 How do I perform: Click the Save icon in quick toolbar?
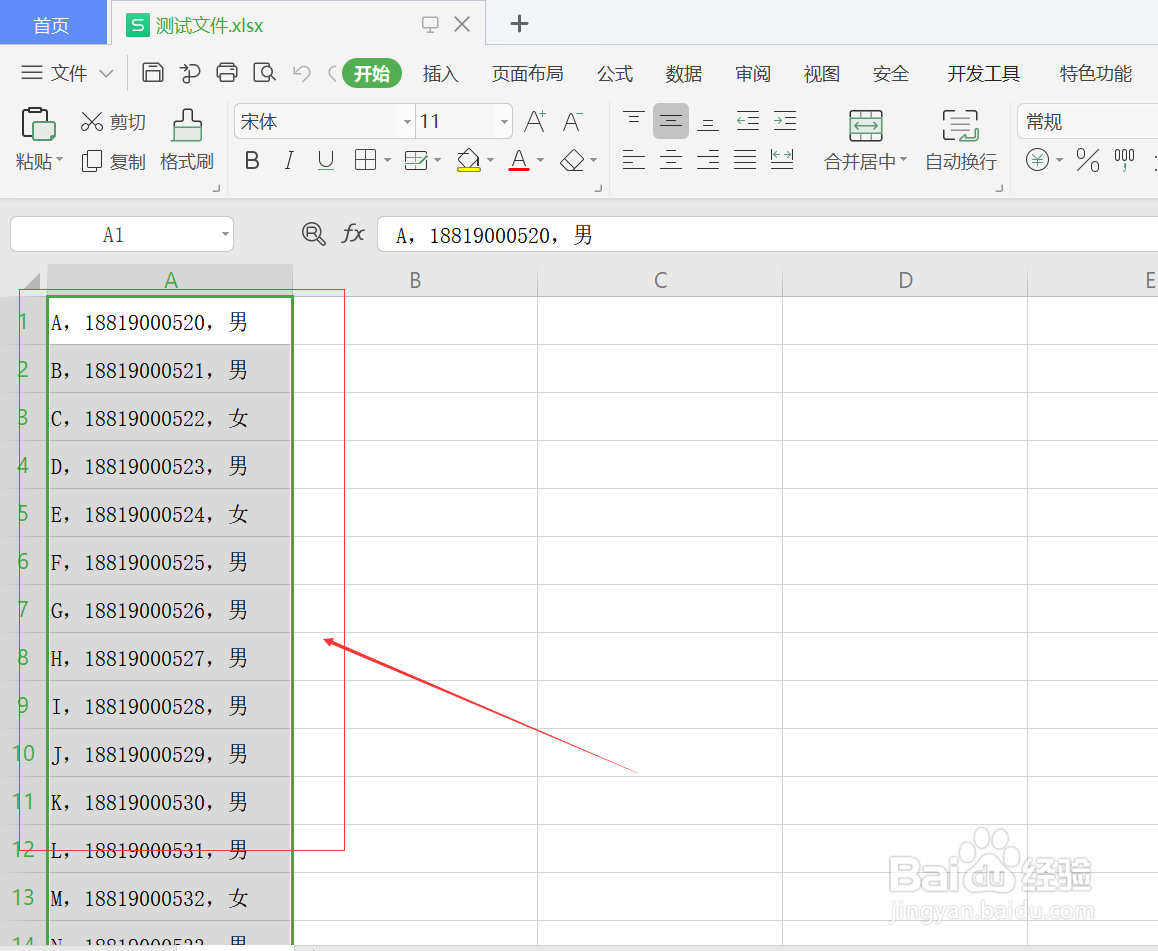click(152, 72)
